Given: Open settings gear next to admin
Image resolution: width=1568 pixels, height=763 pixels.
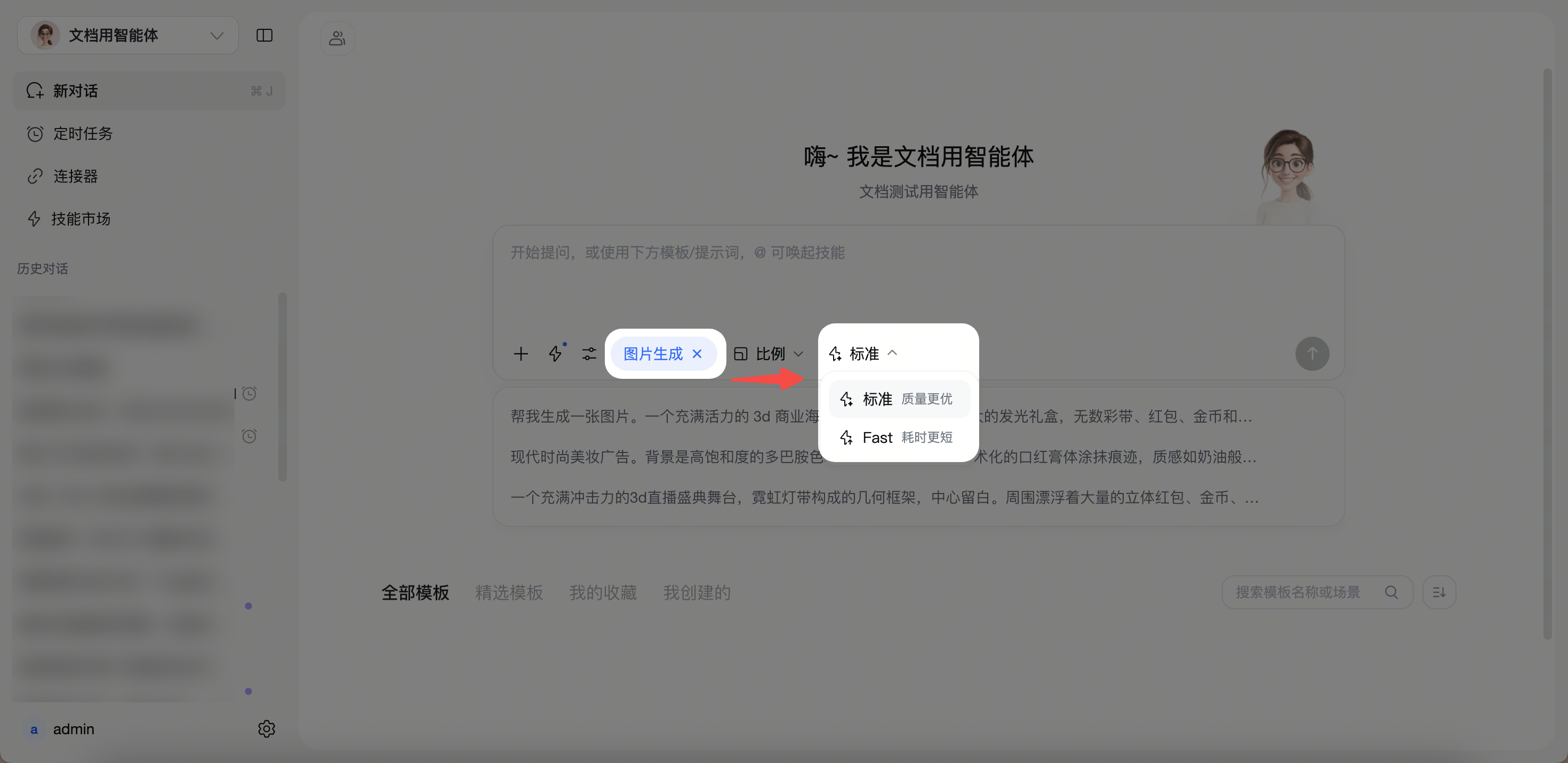Looking at the screenshot, I should coord(266,729).
